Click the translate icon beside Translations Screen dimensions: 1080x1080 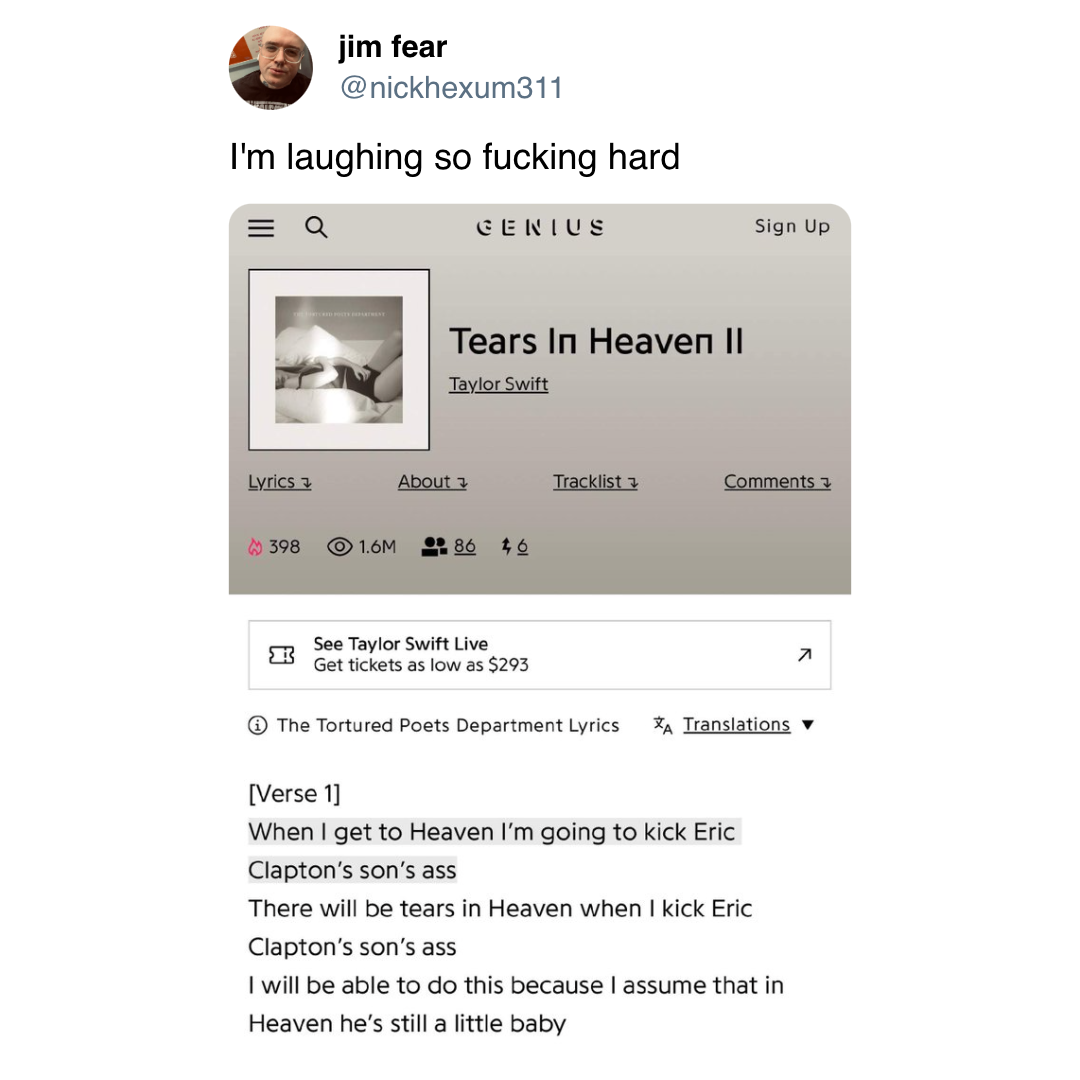click(x=663, y=725)
